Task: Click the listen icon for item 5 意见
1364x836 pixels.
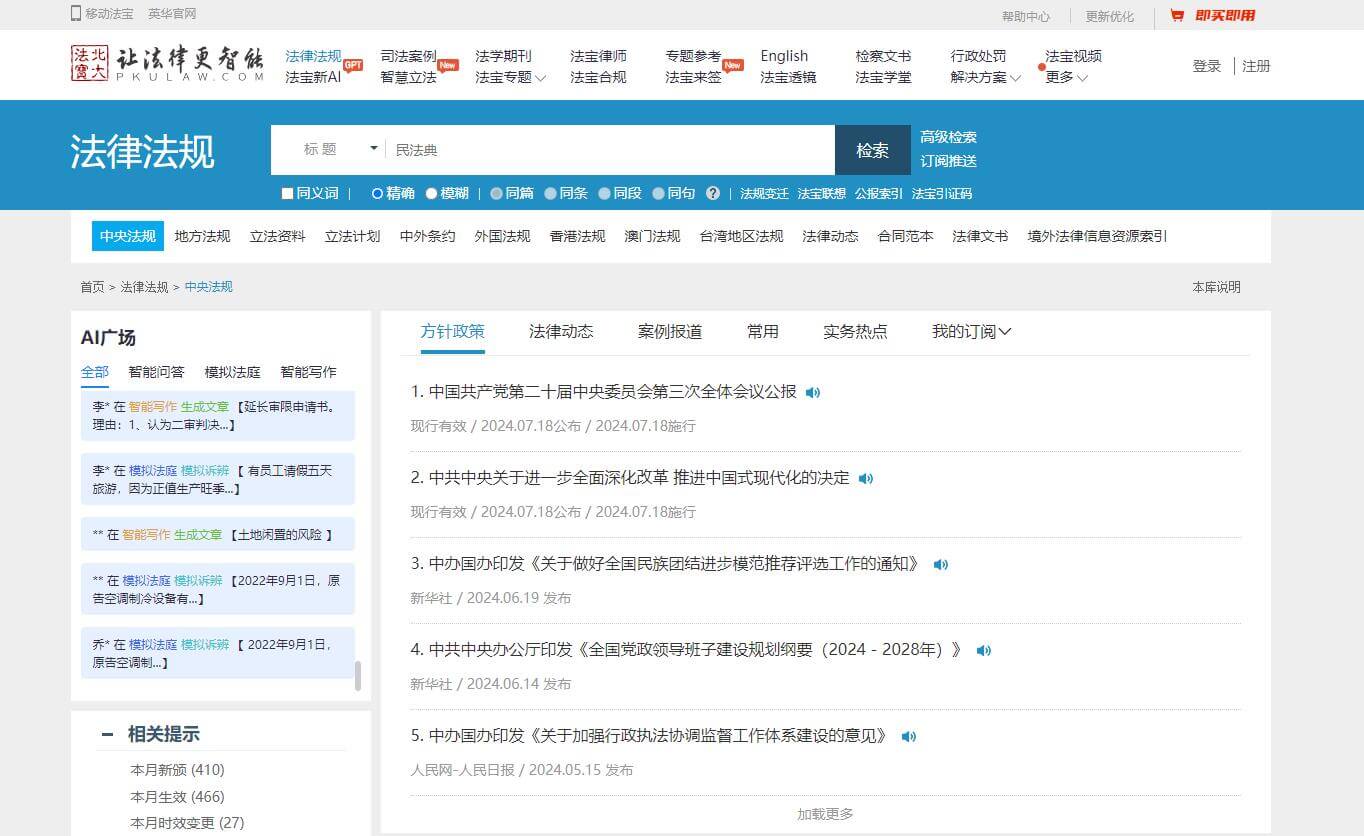Action: [908, 736]
